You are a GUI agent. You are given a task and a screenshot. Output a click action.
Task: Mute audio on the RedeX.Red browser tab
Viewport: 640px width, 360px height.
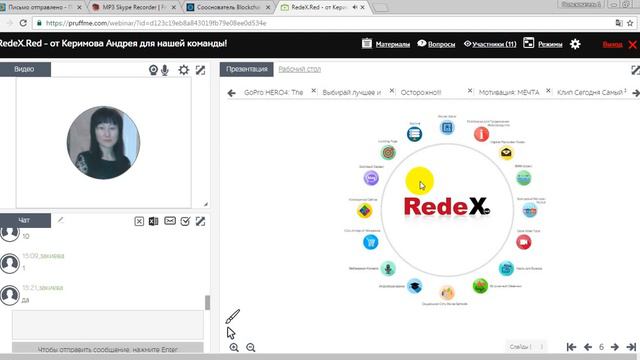pos(355,7)
